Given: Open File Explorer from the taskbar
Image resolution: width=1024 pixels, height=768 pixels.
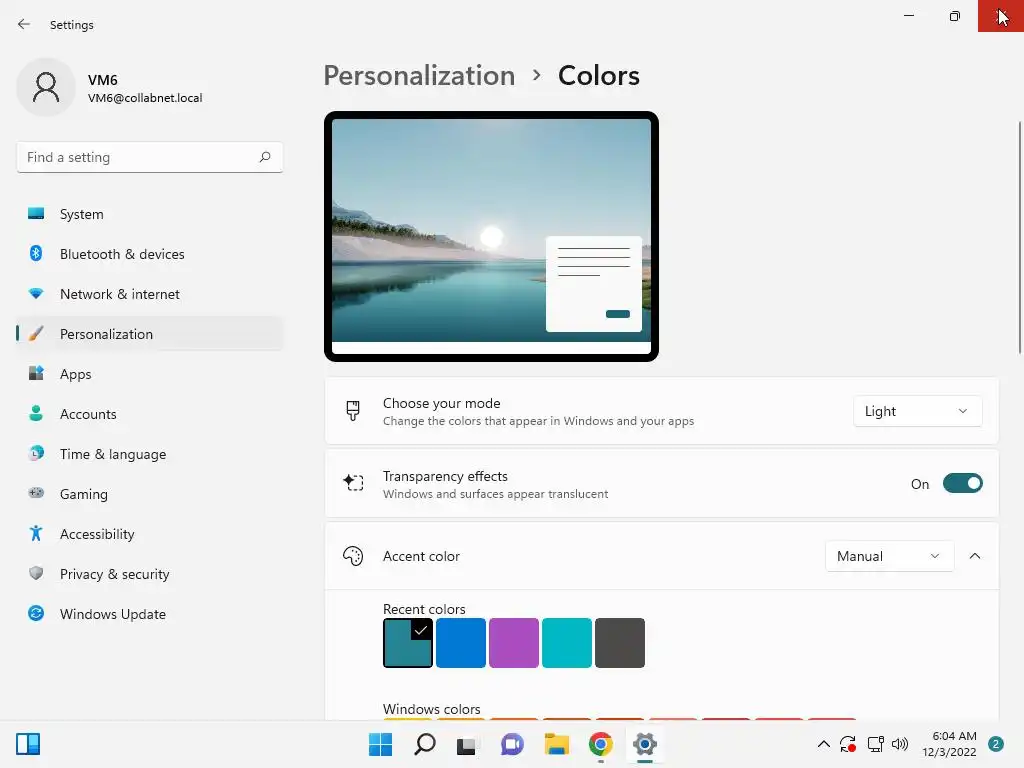Looking at the screenshot, I should point(556,744).
